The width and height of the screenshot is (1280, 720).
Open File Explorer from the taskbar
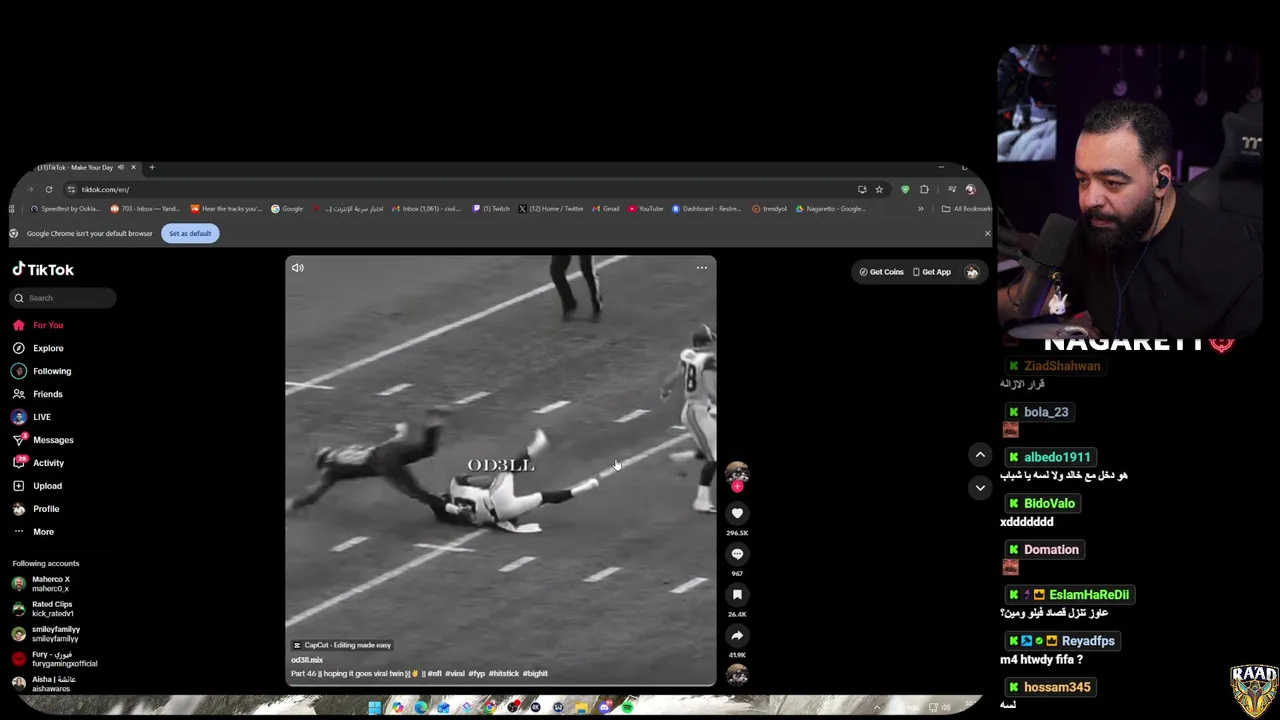click(x=581, y=708)
